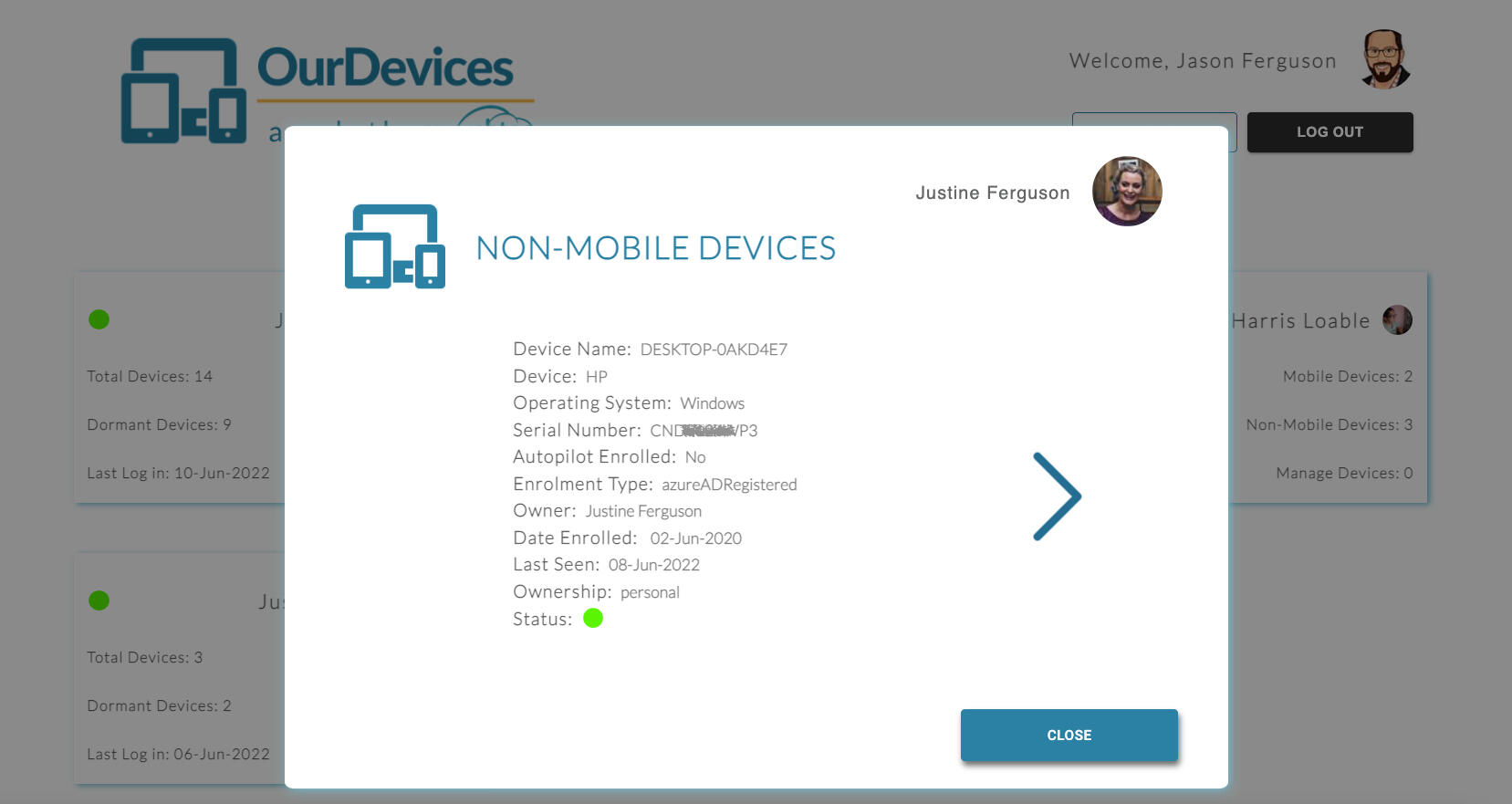Click Jason Ferguson's profile avatar

point(1385,60)
